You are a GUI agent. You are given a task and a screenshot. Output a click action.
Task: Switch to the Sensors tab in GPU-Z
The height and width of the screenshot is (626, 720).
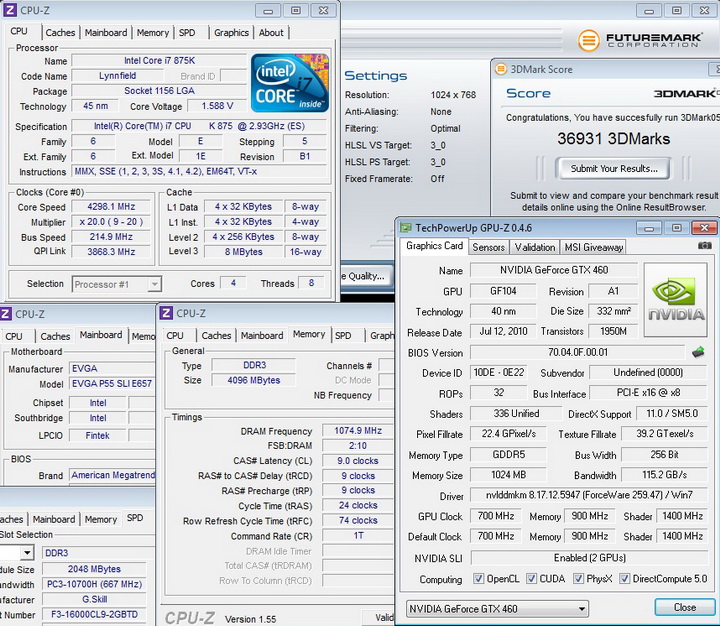(489, 247)
